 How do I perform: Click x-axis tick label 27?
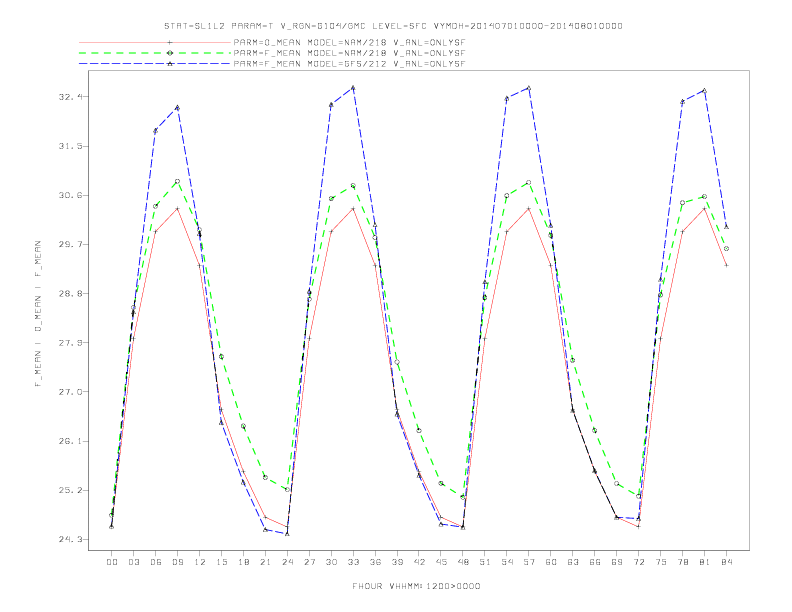click(x=309, y=562)
